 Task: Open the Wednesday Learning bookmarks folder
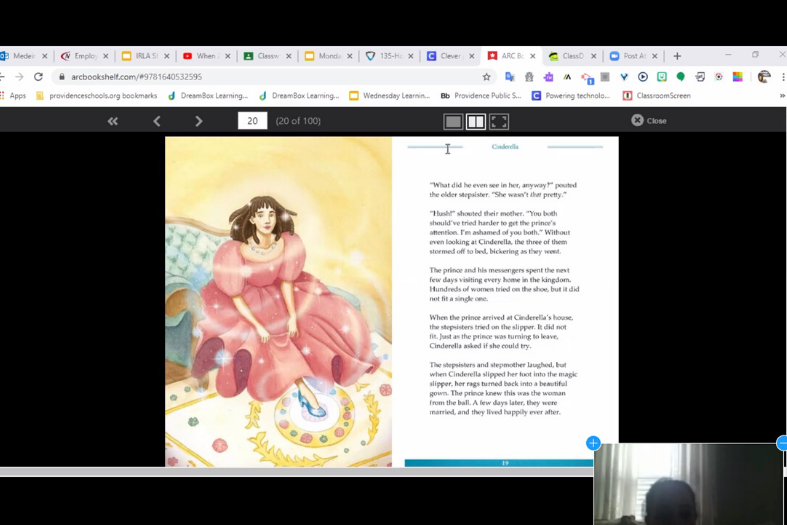[389, 96]
